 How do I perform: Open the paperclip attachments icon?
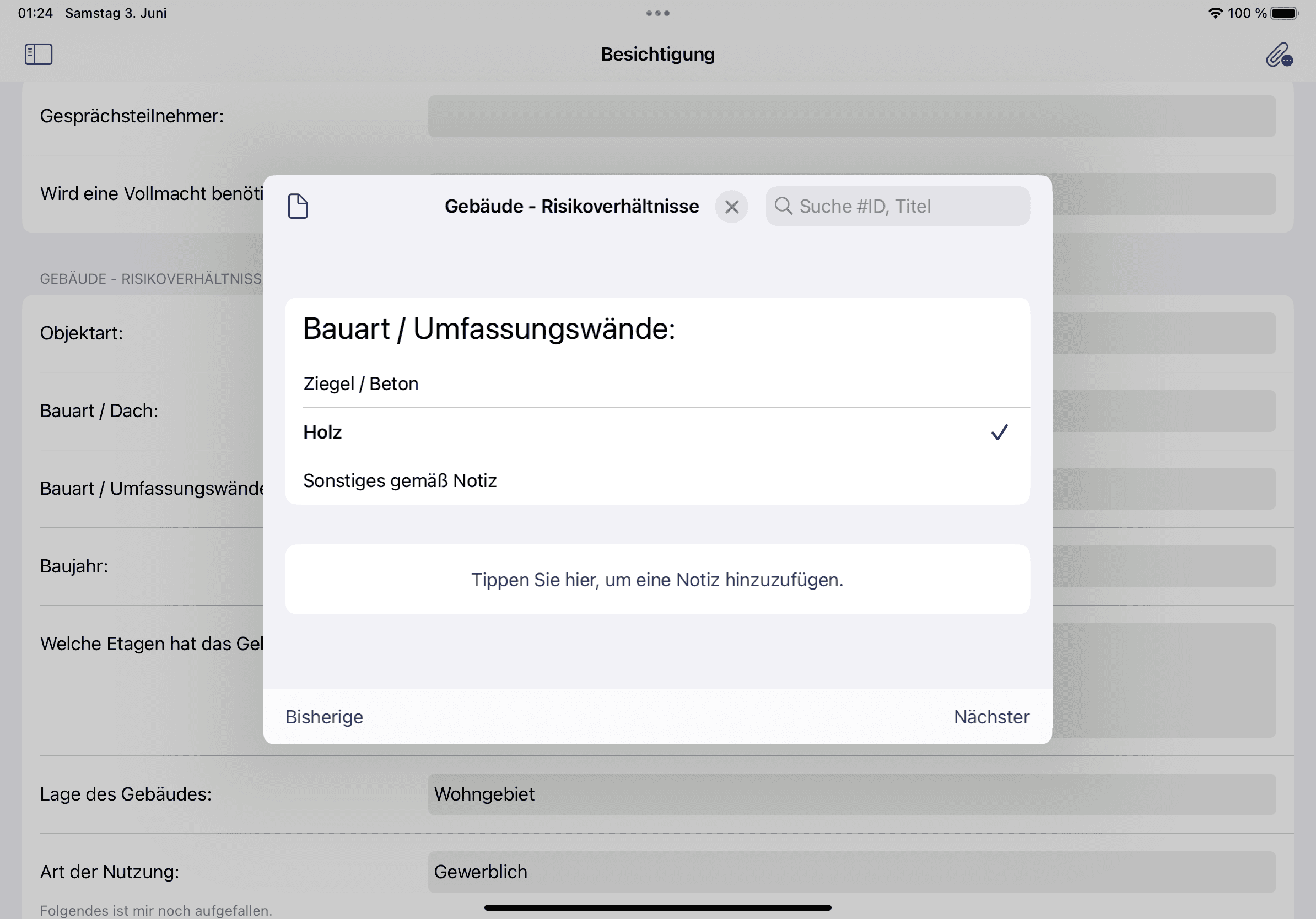click(1278, 55)
